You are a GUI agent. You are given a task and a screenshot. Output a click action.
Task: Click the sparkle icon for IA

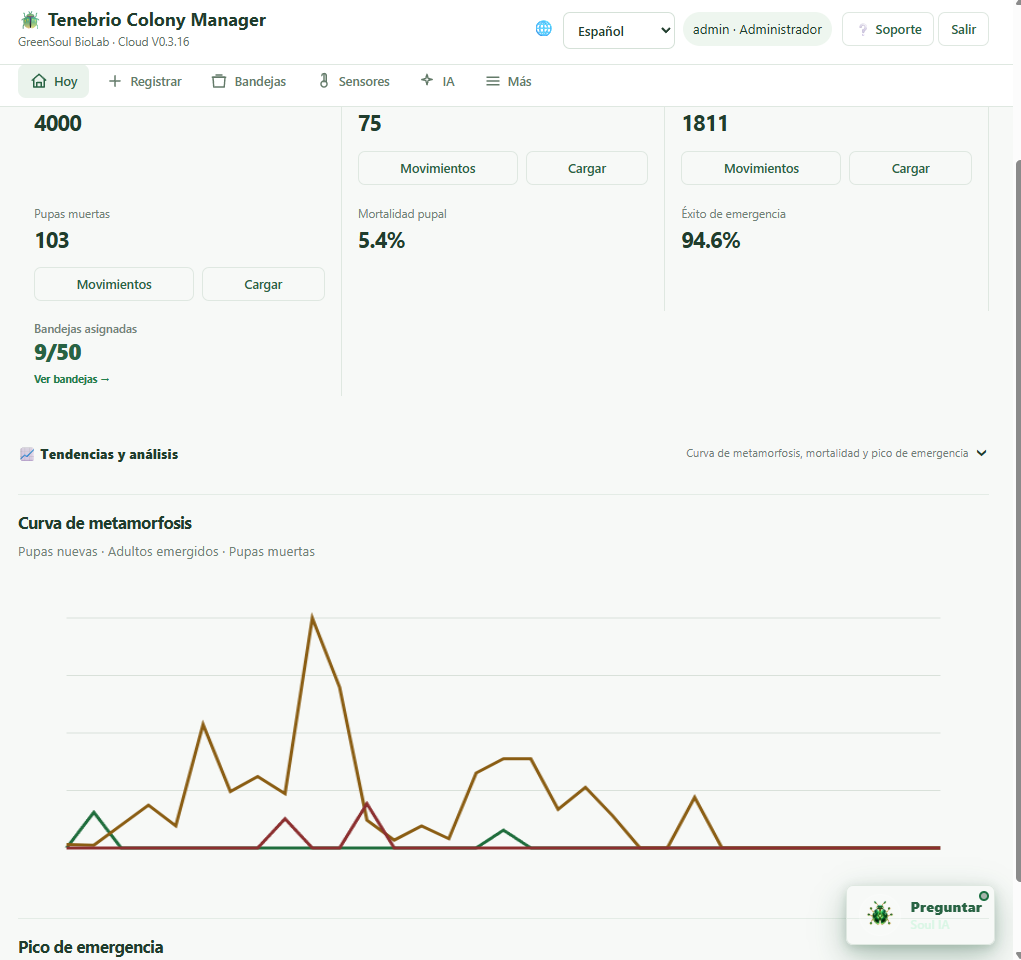[427, 80]
